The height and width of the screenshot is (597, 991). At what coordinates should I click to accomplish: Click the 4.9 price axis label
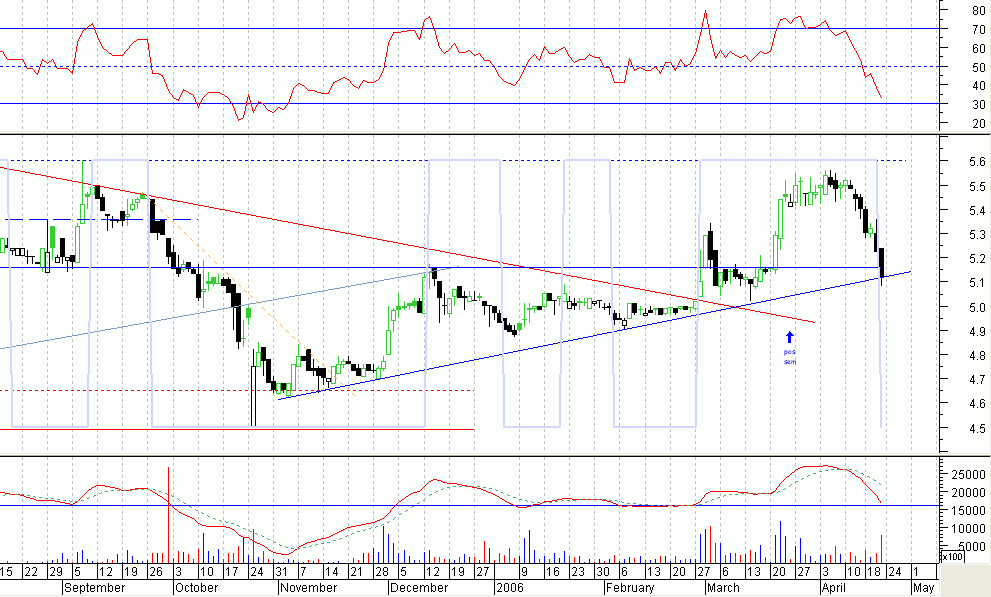pyautogui.click(x=978, y=331)
